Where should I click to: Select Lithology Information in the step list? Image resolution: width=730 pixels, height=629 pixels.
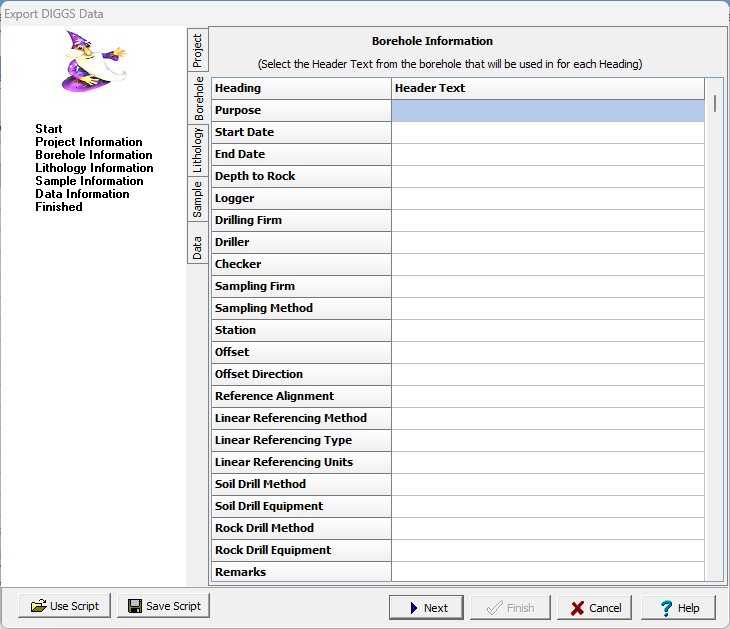tap(94, 168)
